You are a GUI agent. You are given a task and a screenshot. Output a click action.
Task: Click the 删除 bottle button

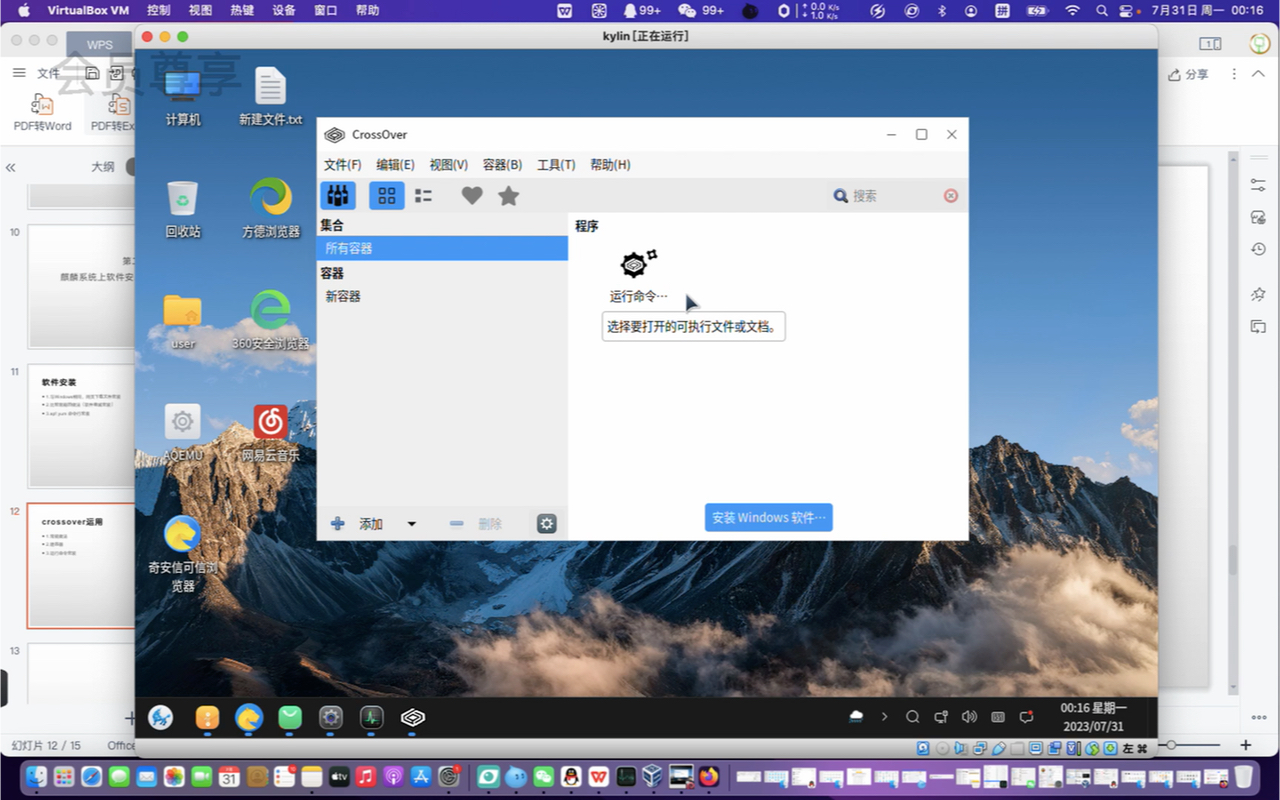tap(475, 524)
